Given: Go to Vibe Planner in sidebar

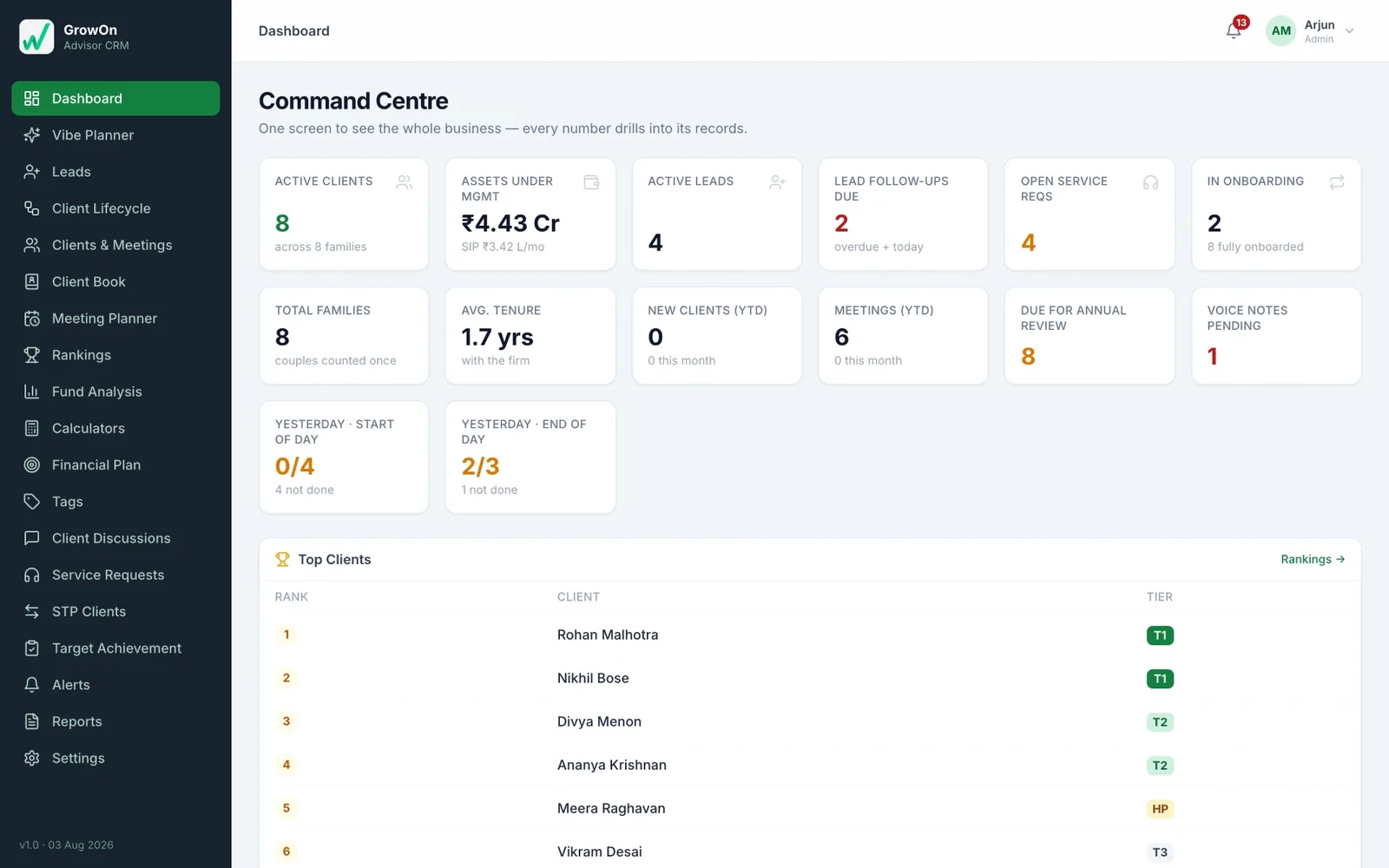Looking at the screenshot, I should pos(115,135).
